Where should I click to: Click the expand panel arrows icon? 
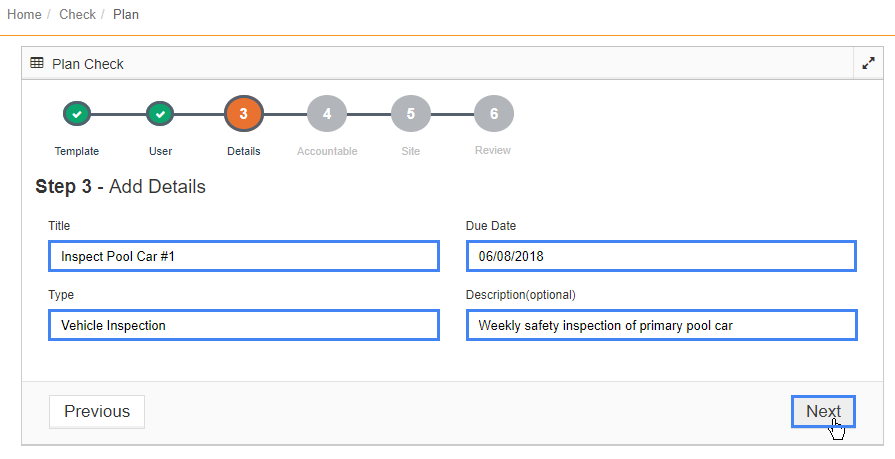[868, 63]
